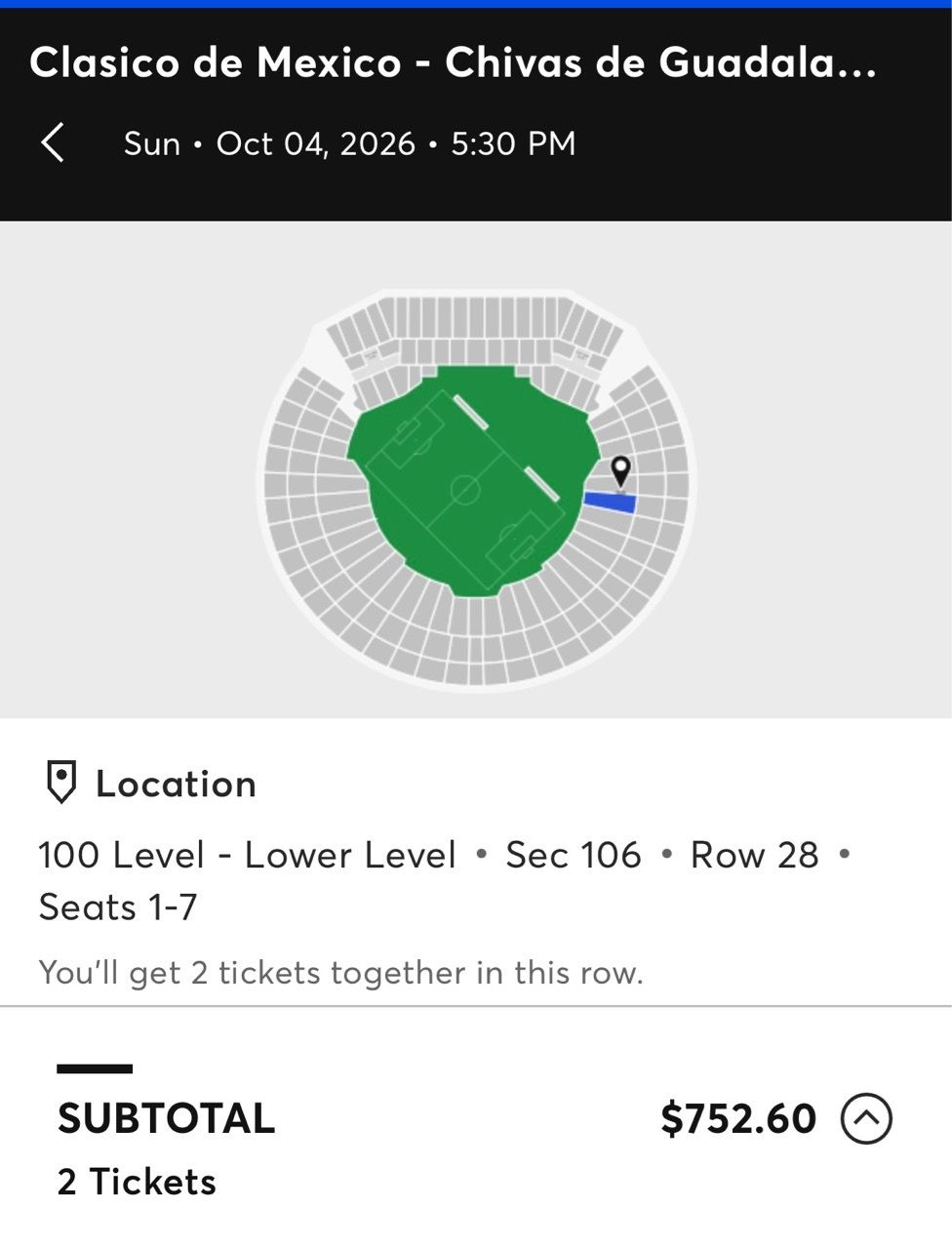This screenshot has width=952, height=1249.
Task: Tap the left goal area on the pitch
Action: [x=409, y=437]
